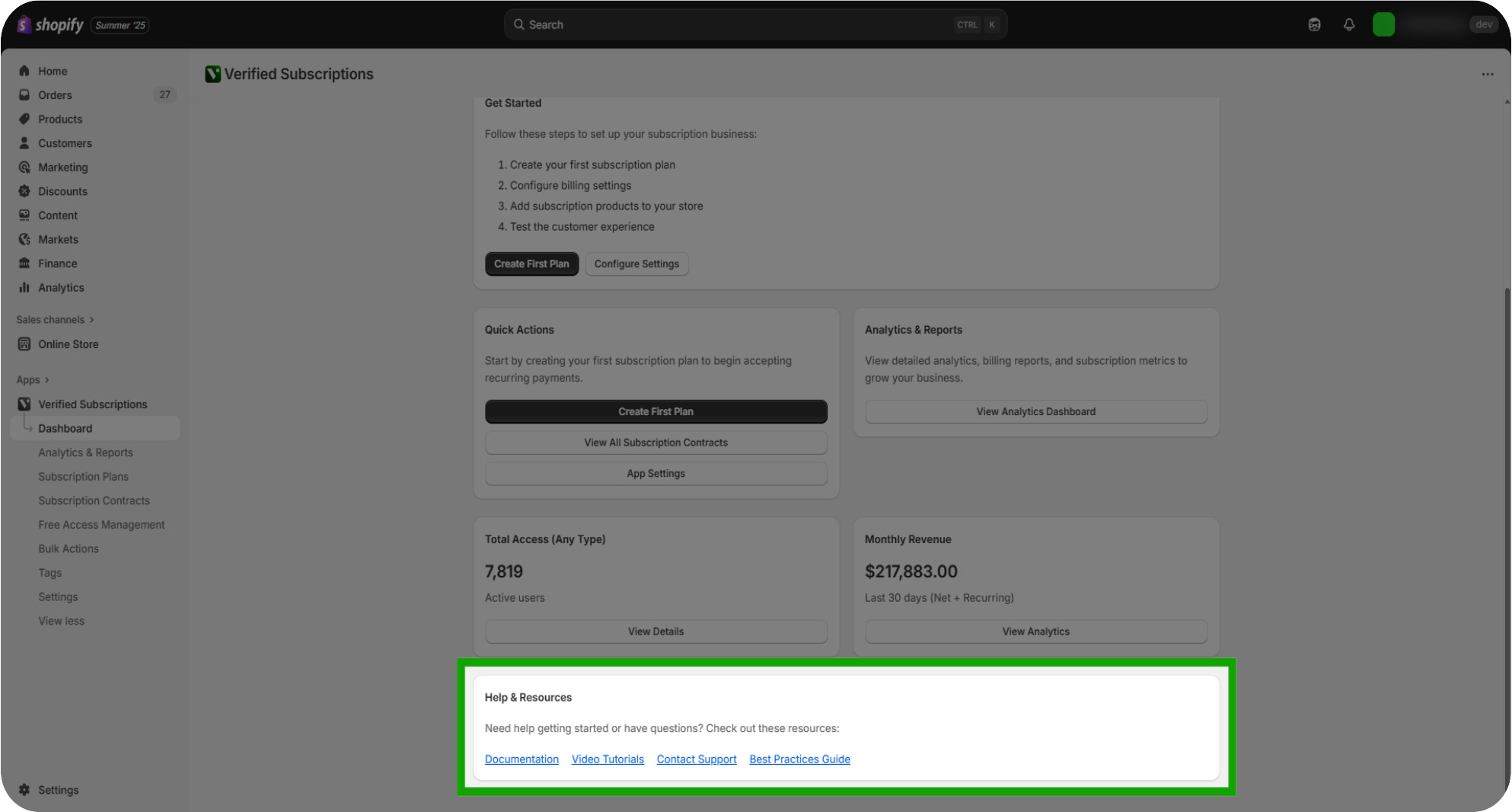Click the Configure Settings button
This screenshot has height=812, width=1512.
click(x=636, y=264)
